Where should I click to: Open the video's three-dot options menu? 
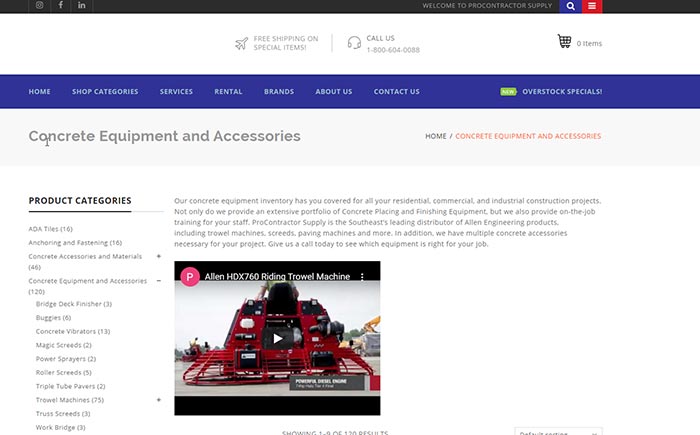tap(362, 277)
